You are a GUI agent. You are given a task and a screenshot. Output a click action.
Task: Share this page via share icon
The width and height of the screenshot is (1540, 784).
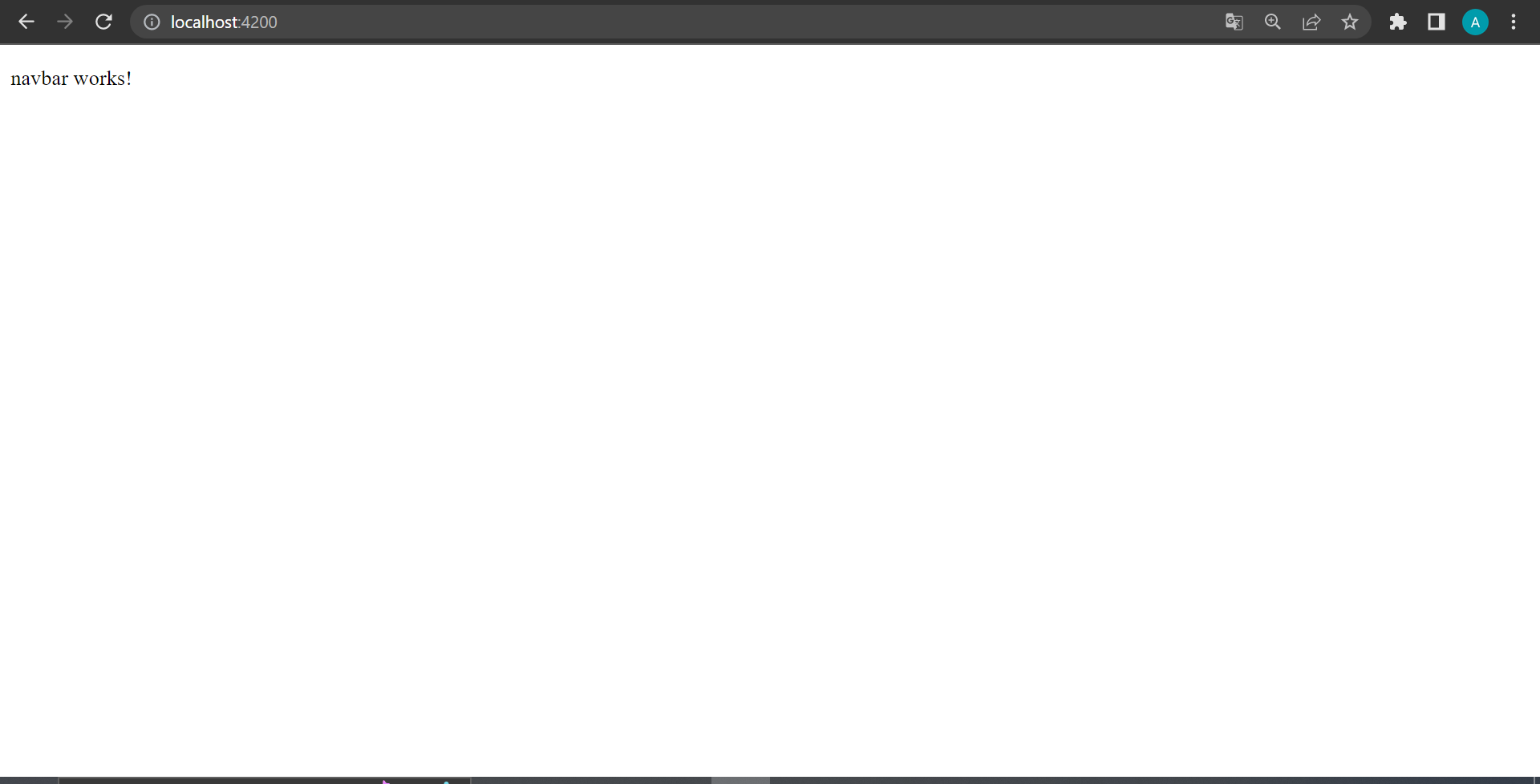[1311, 22]
